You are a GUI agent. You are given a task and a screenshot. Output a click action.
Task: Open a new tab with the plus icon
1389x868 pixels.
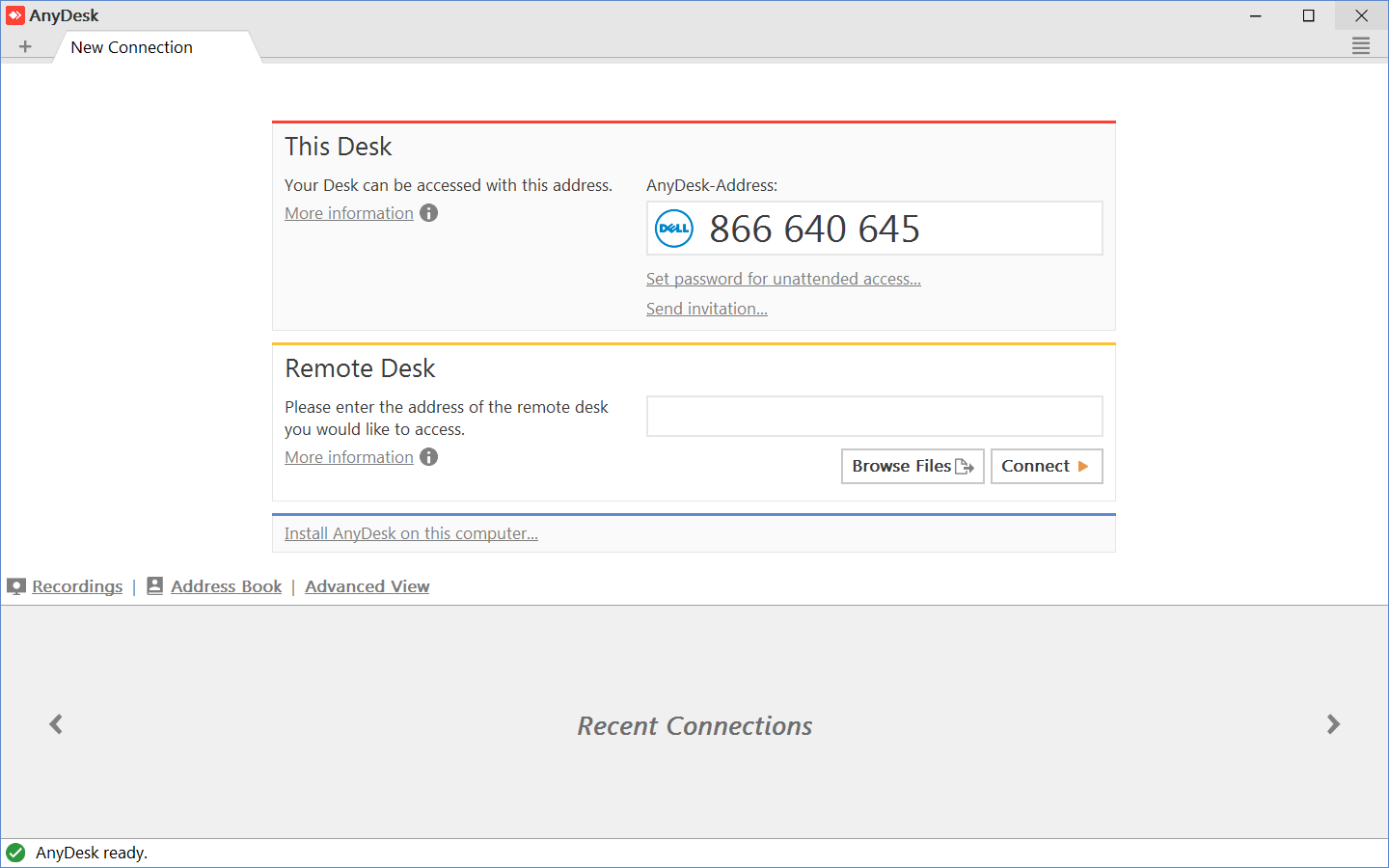(x=25, y=46)
